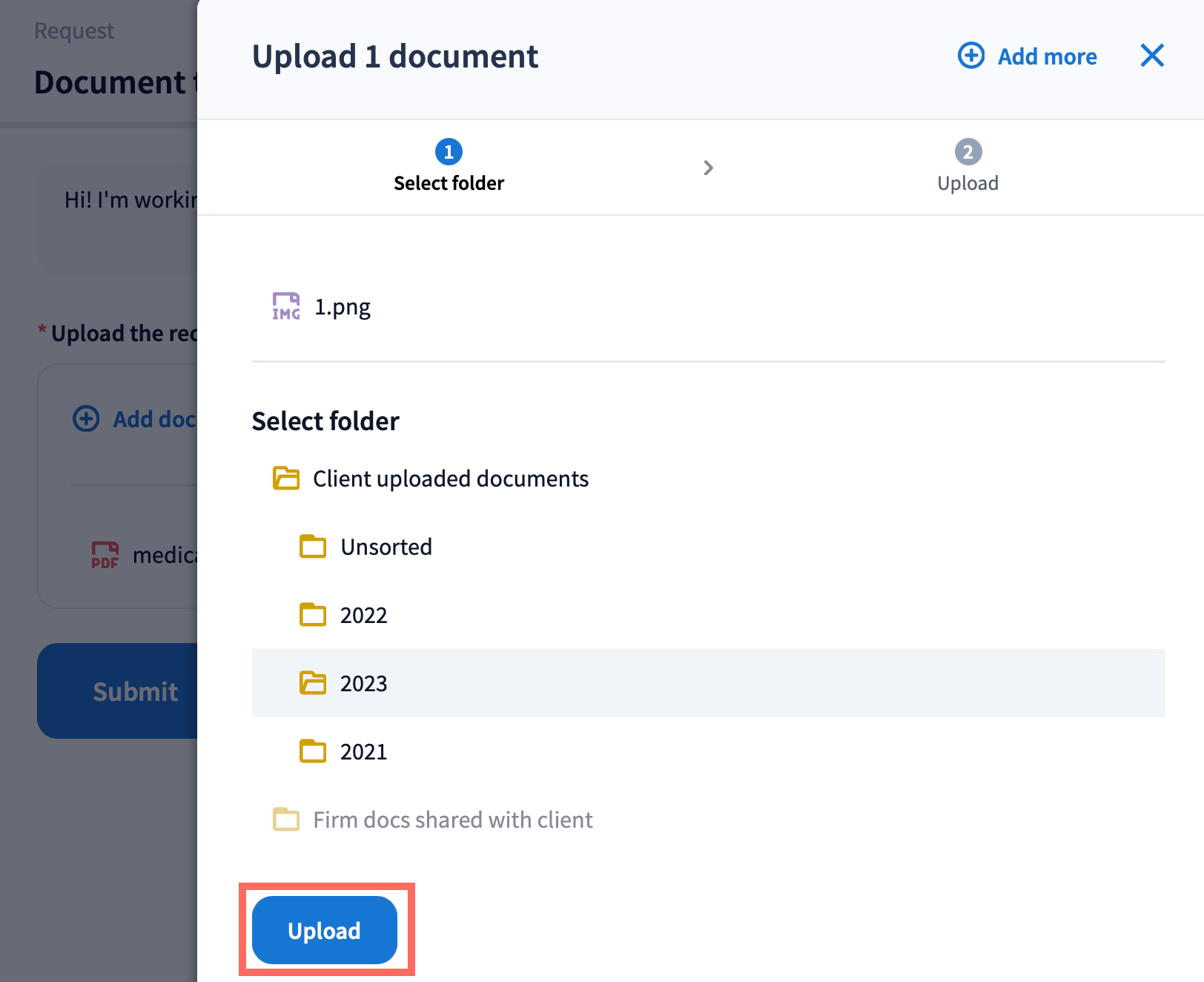Click the Add more plus icon

coord(971,56)
